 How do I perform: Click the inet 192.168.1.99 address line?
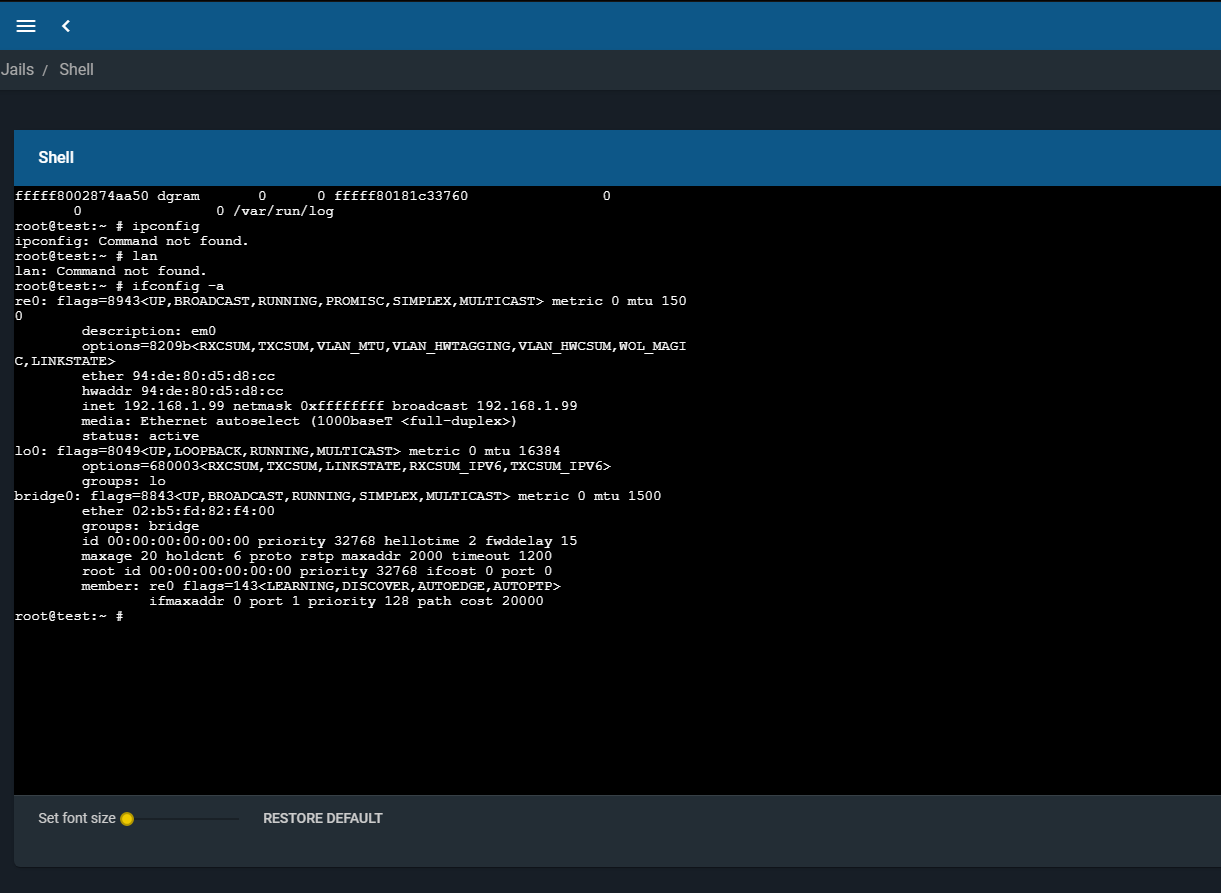pyautogui.click(x=329, y=406)
